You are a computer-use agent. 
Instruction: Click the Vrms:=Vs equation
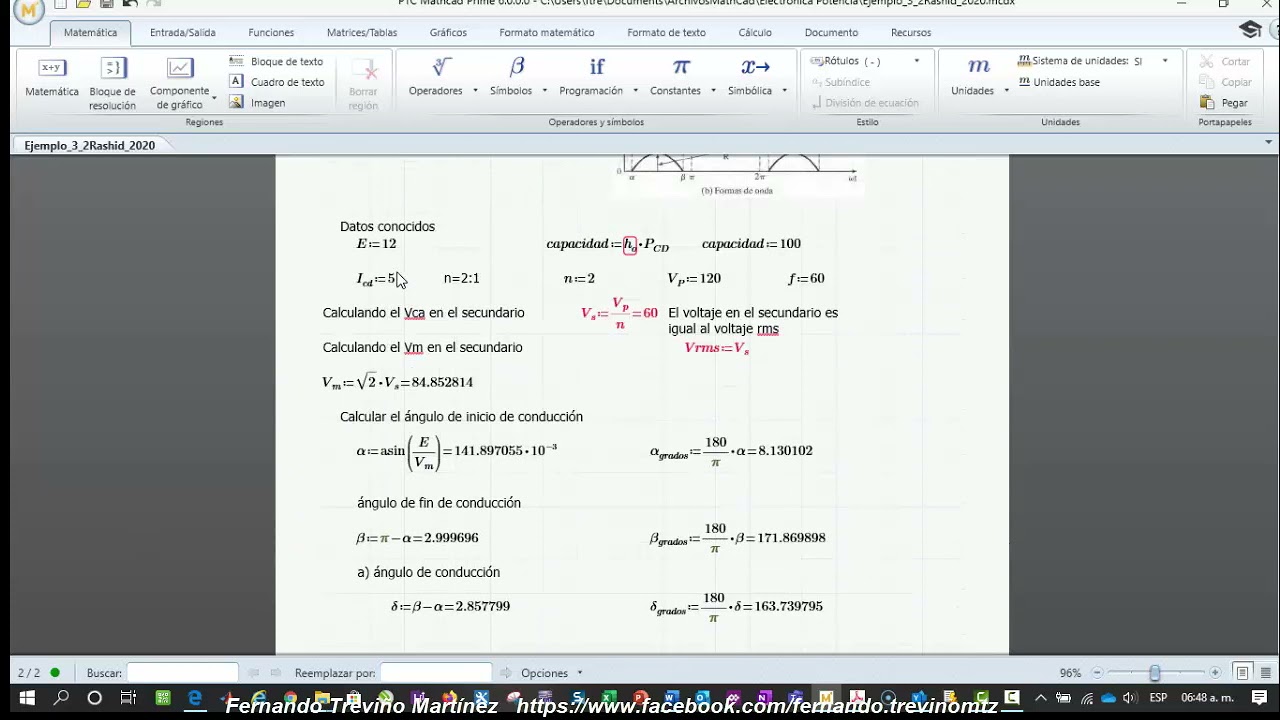click(717, 348)
